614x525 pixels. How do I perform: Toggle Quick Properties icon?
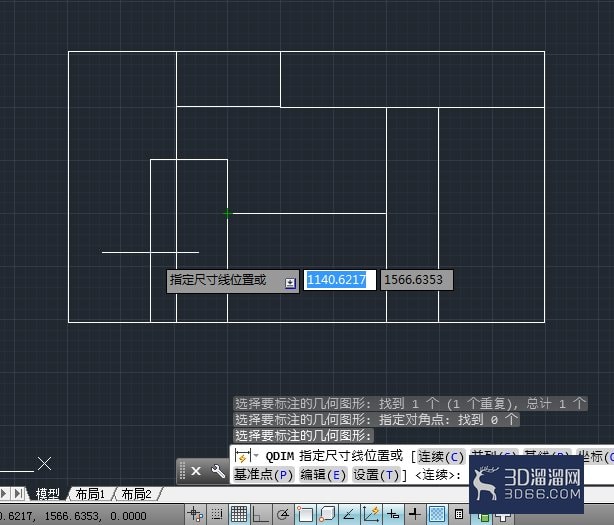click(x=459, y=514)
